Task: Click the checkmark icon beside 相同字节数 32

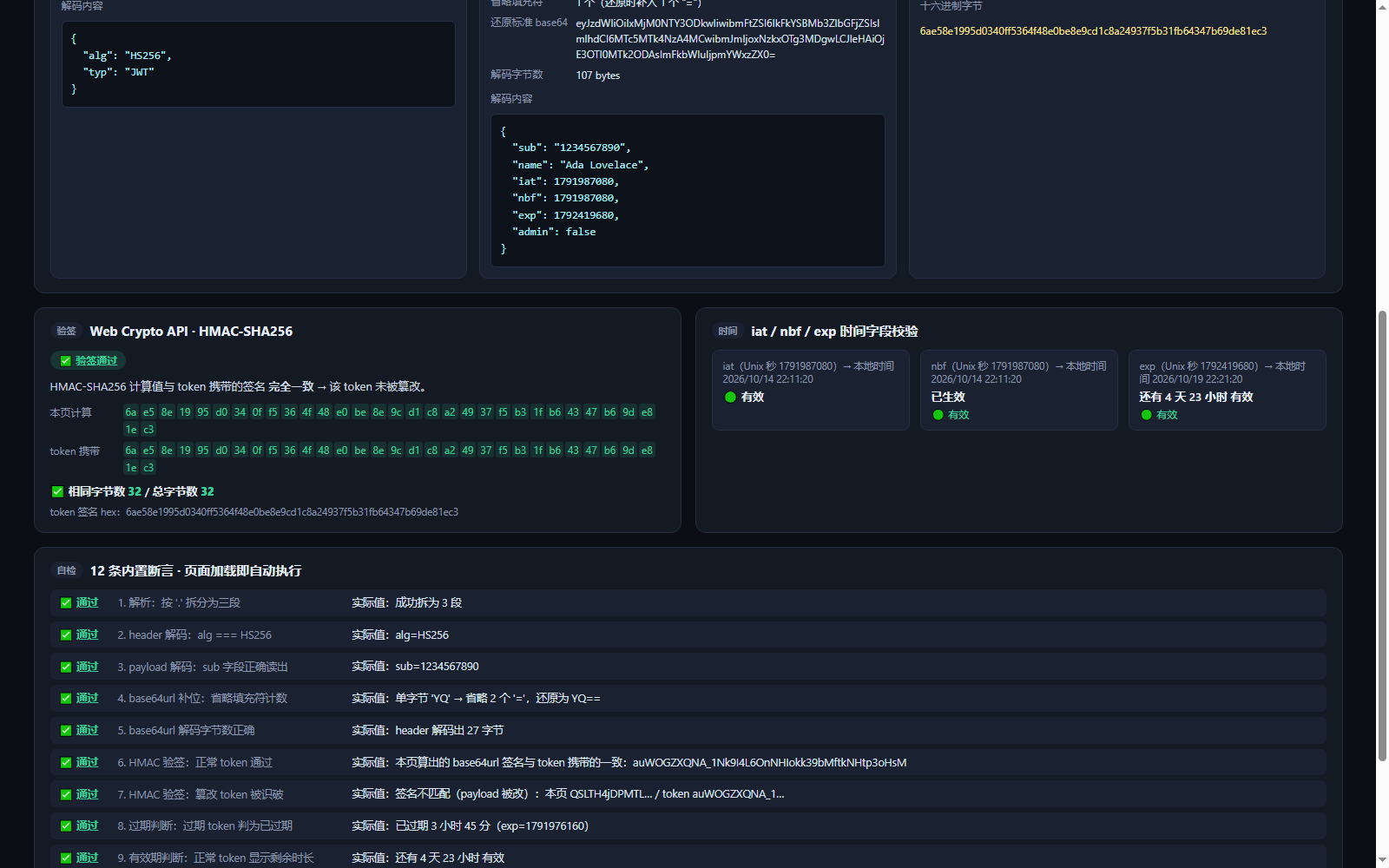Action: point(57,491)
